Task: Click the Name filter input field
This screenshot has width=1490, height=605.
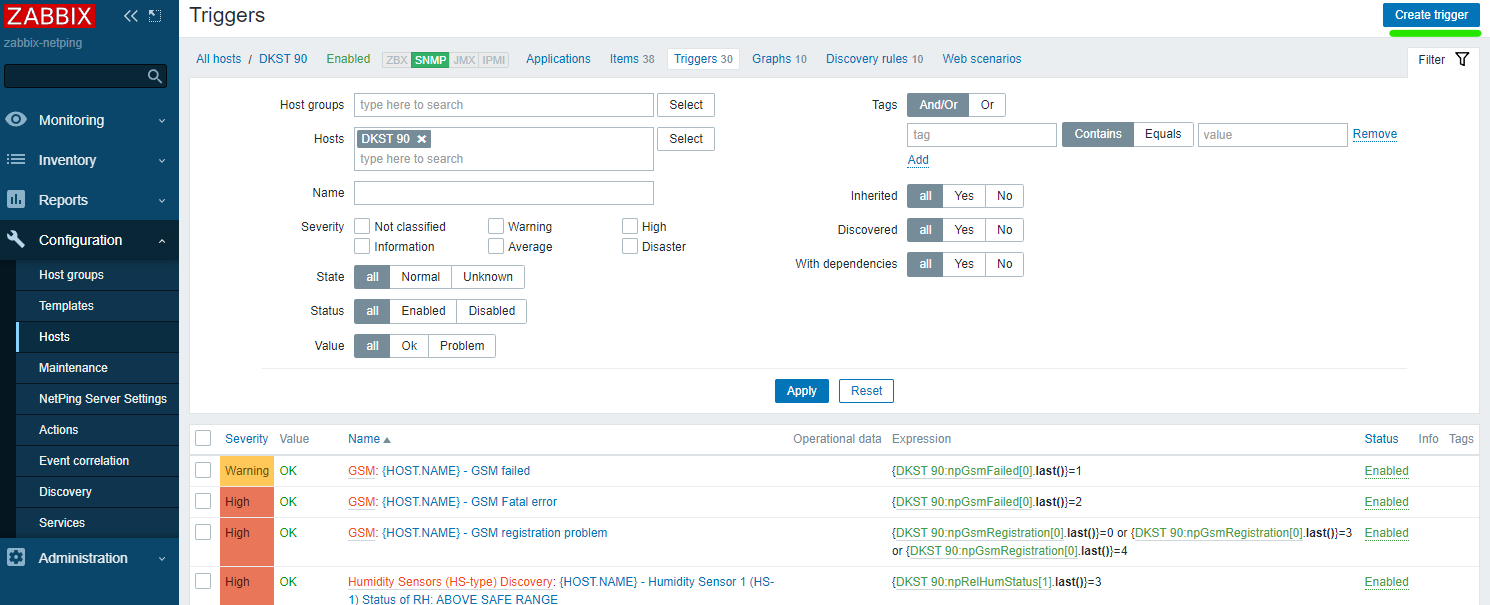Action: (x=504, y=193)
